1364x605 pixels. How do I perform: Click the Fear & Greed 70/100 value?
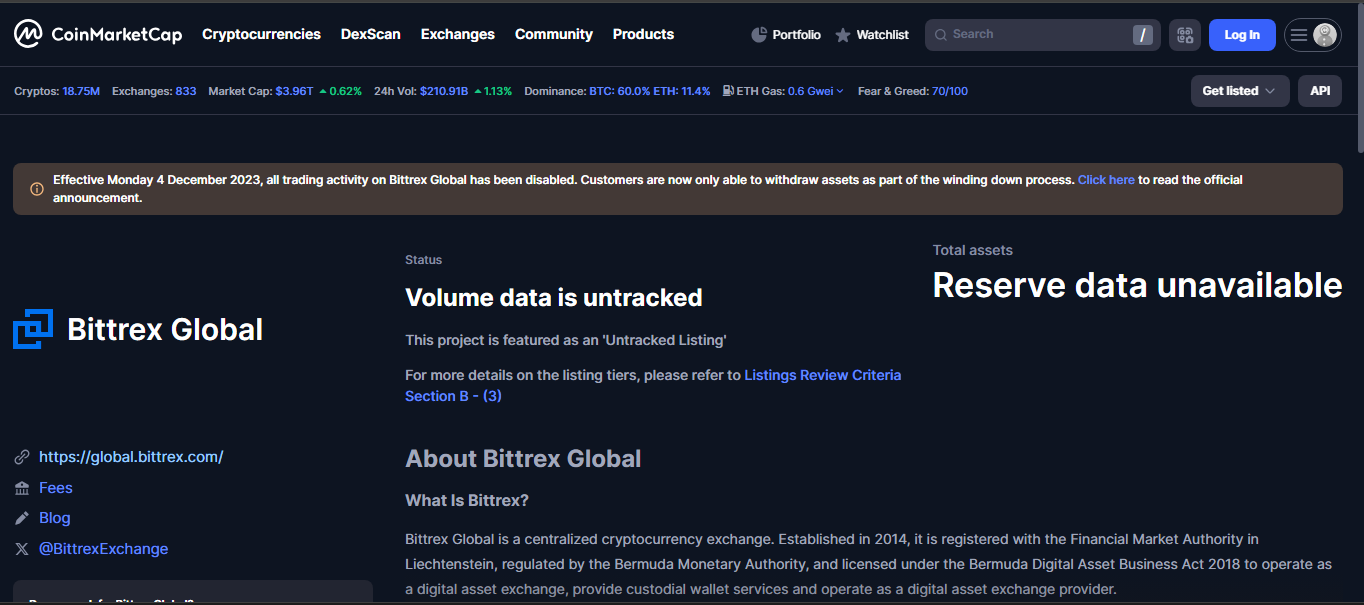[x=950, y=91]
